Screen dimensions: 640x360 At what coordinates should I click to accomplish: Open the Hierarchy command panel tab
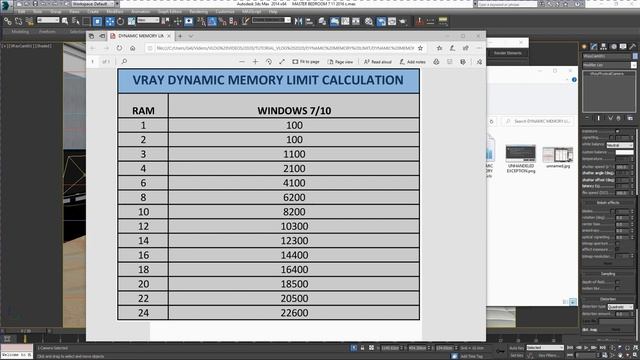[603, 47]
